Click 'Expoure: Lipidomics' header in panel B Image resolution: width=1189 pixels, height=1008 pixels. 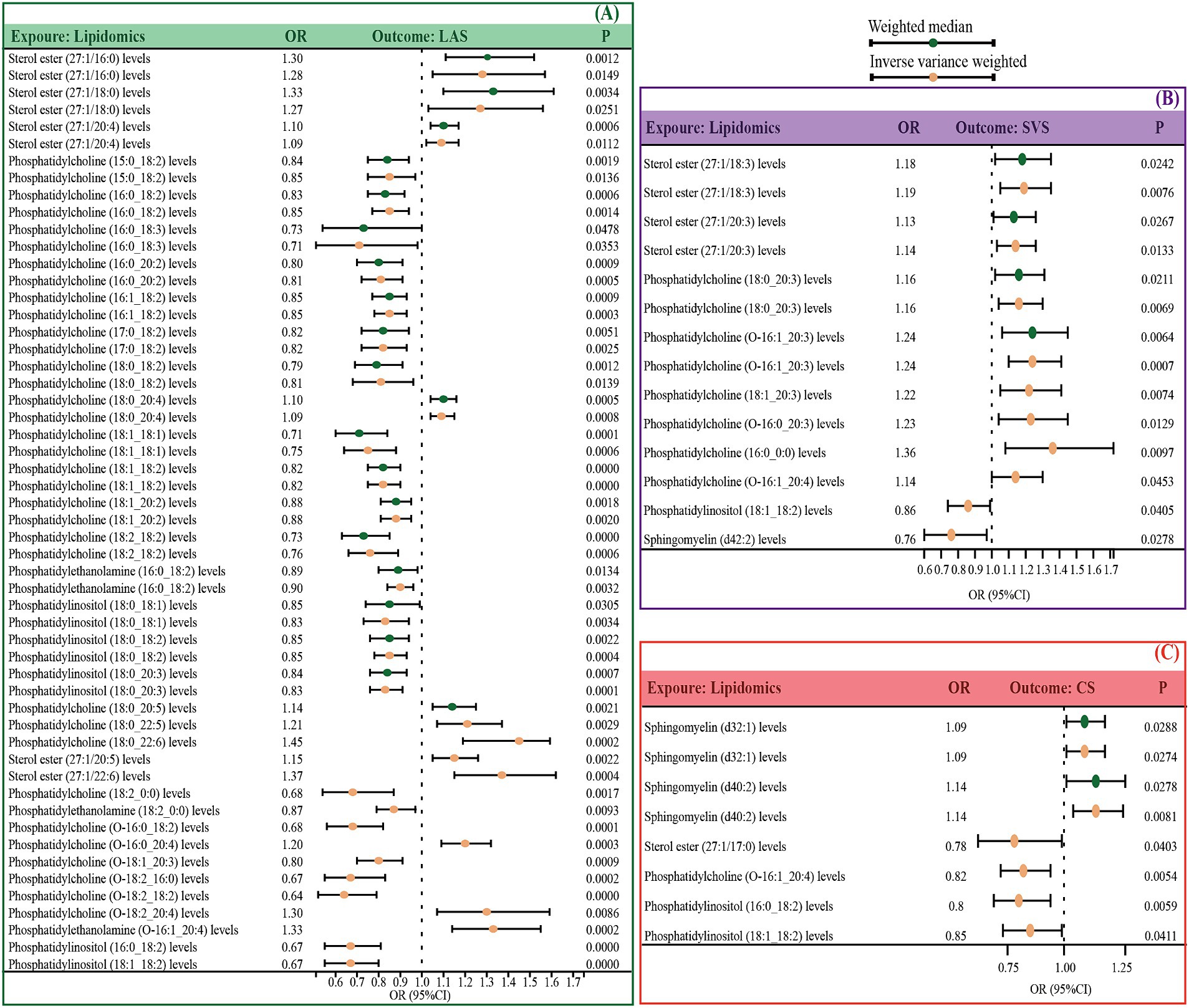713,128
